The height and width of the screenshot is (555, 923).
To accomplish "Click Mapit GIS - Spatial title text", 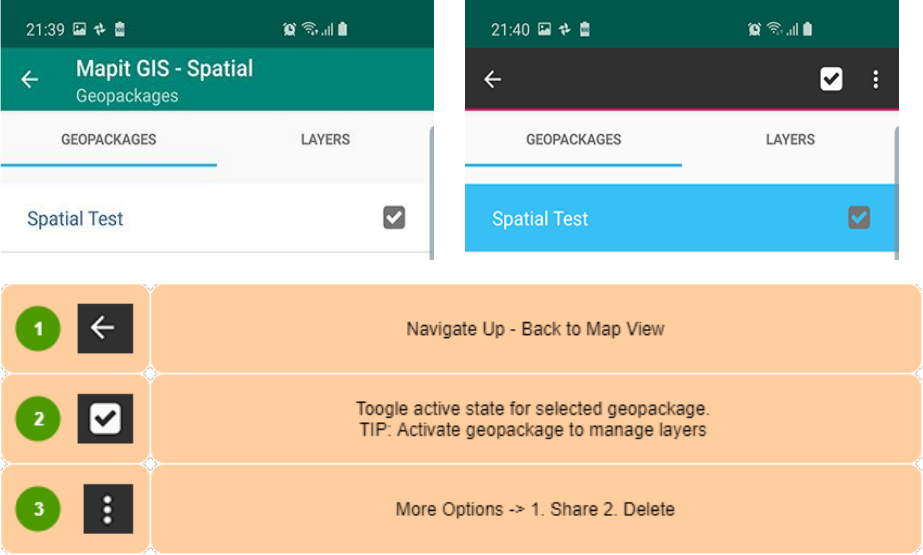I will tap(164, 69).
